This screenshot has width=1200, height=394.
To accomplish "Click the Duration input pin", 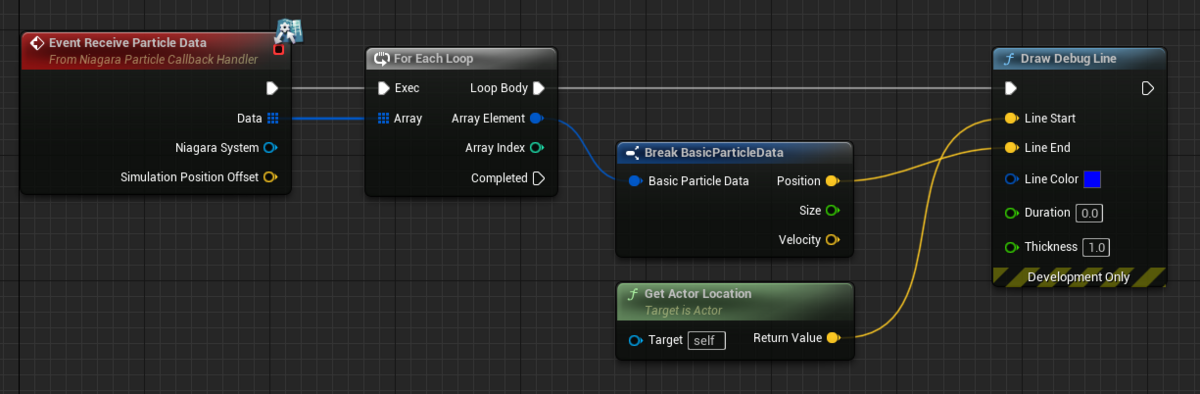I will [1011, 213].
